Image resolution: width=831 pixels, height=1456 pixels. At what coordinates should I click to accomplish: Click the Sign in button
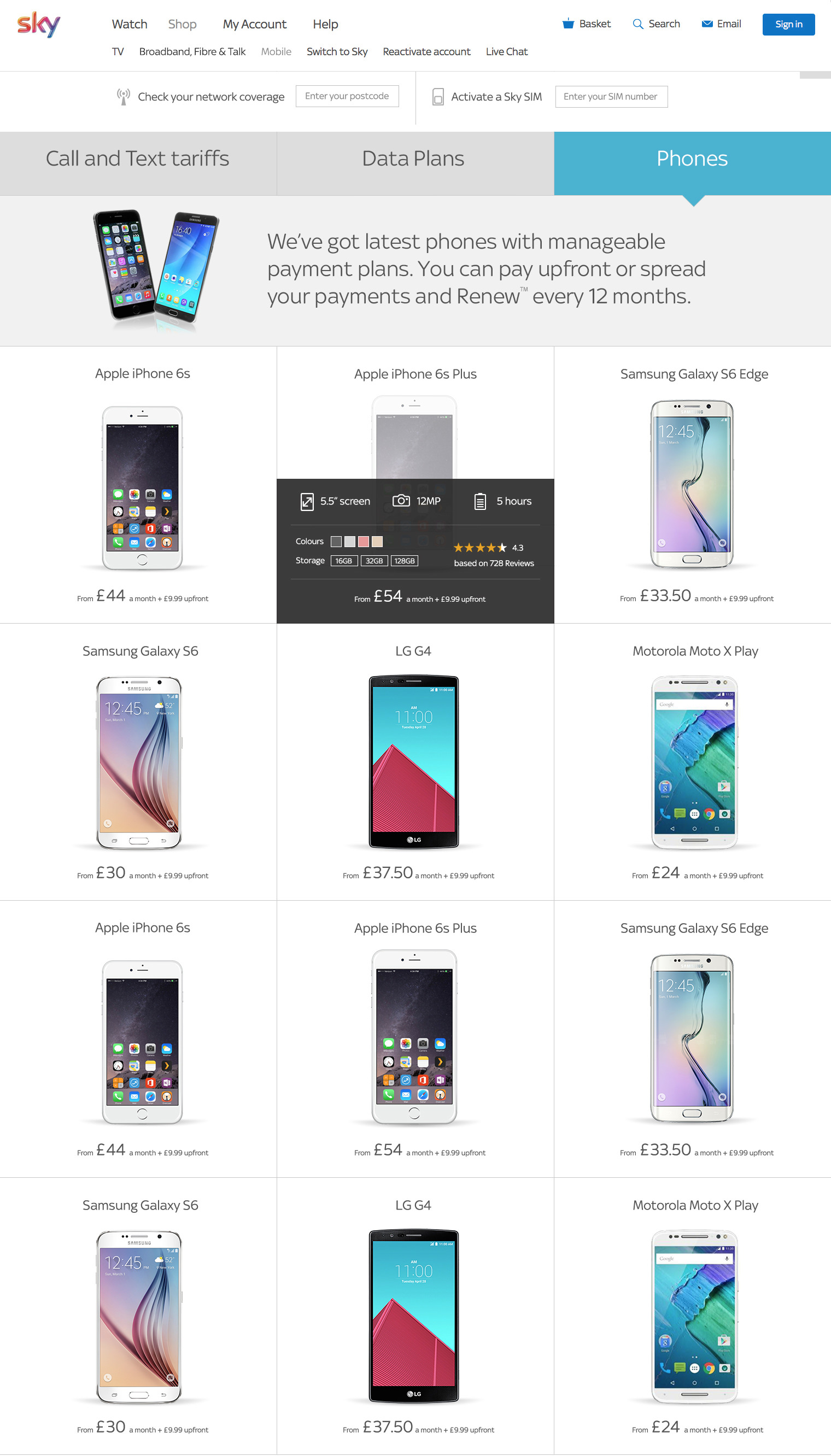pyautogui.click(x=788, y=24)
